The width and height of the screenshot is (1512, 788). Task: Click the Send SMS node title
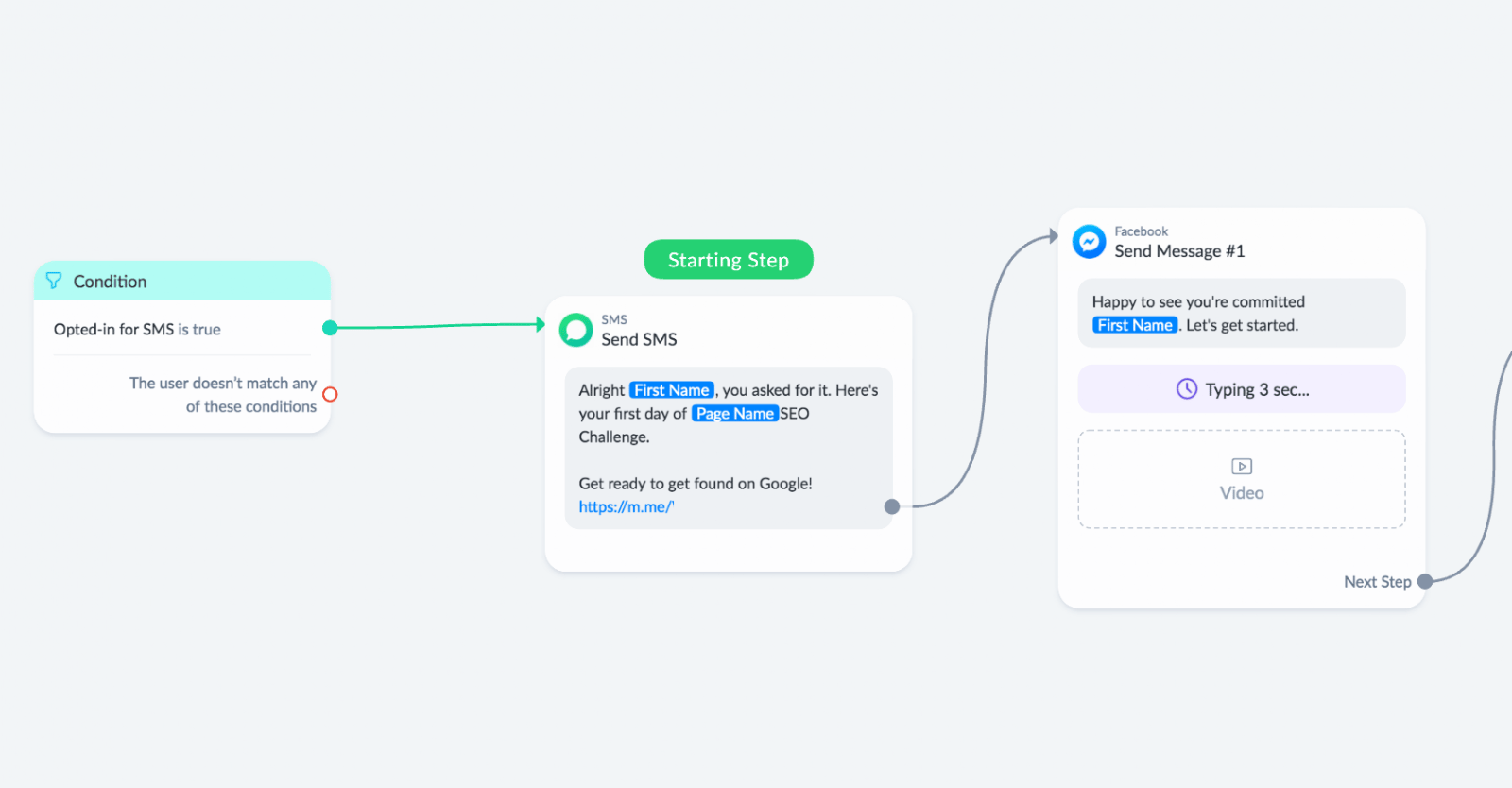[x=639, y=339]
